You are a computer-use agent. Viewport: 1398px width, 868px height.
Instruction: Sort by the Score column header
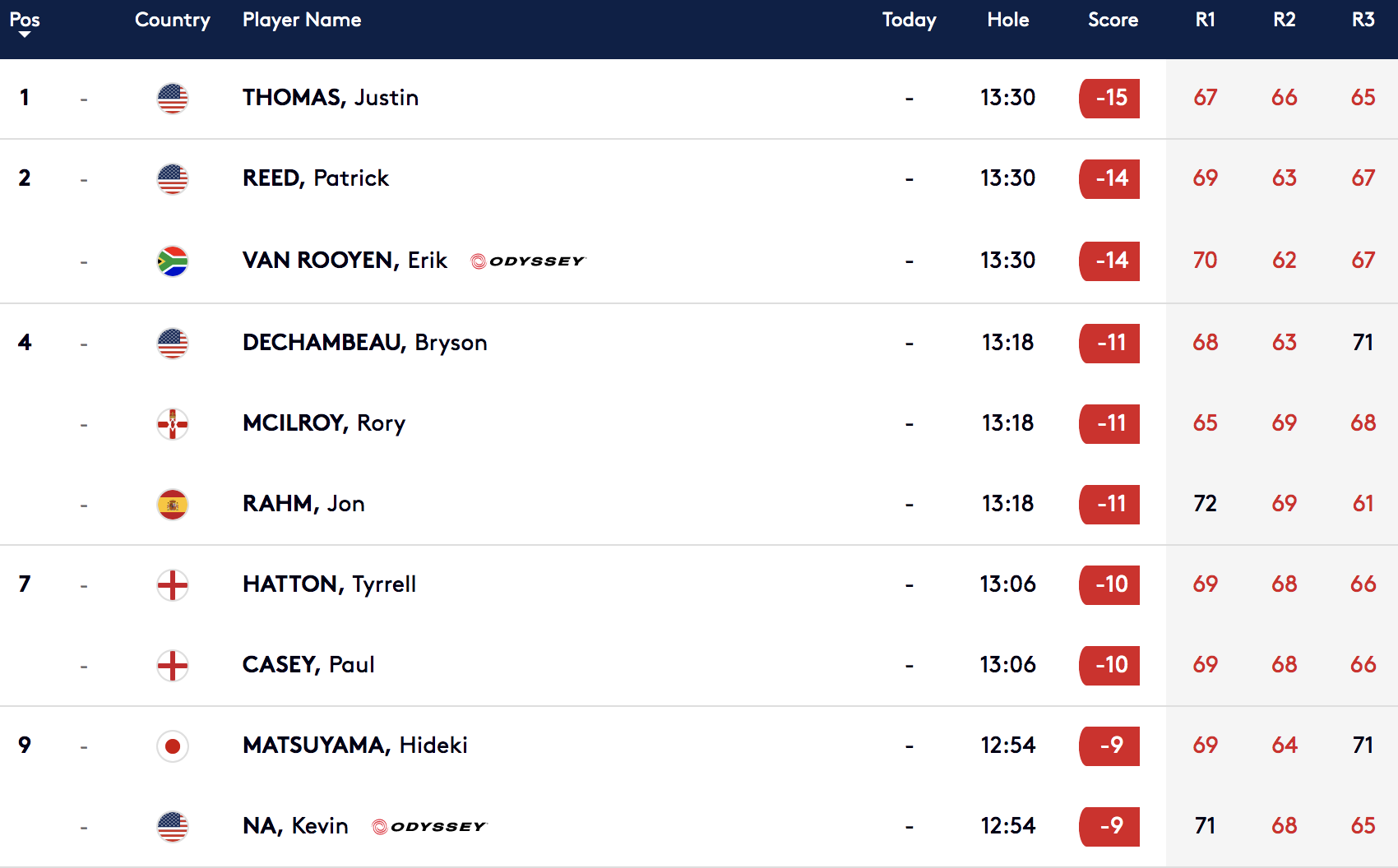(x=1113, y=20)
